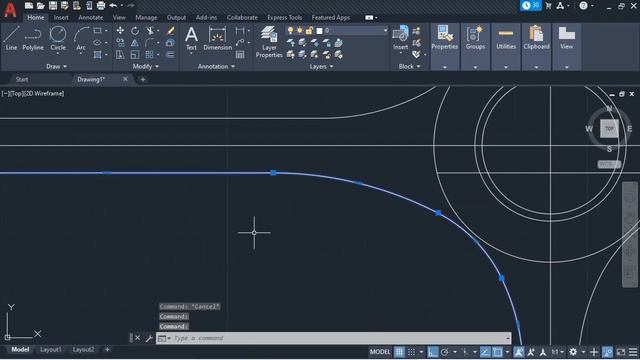Viewport: 640px width, 360px height.
Task: Open the Groups panel button
Action: coord(475,38)
